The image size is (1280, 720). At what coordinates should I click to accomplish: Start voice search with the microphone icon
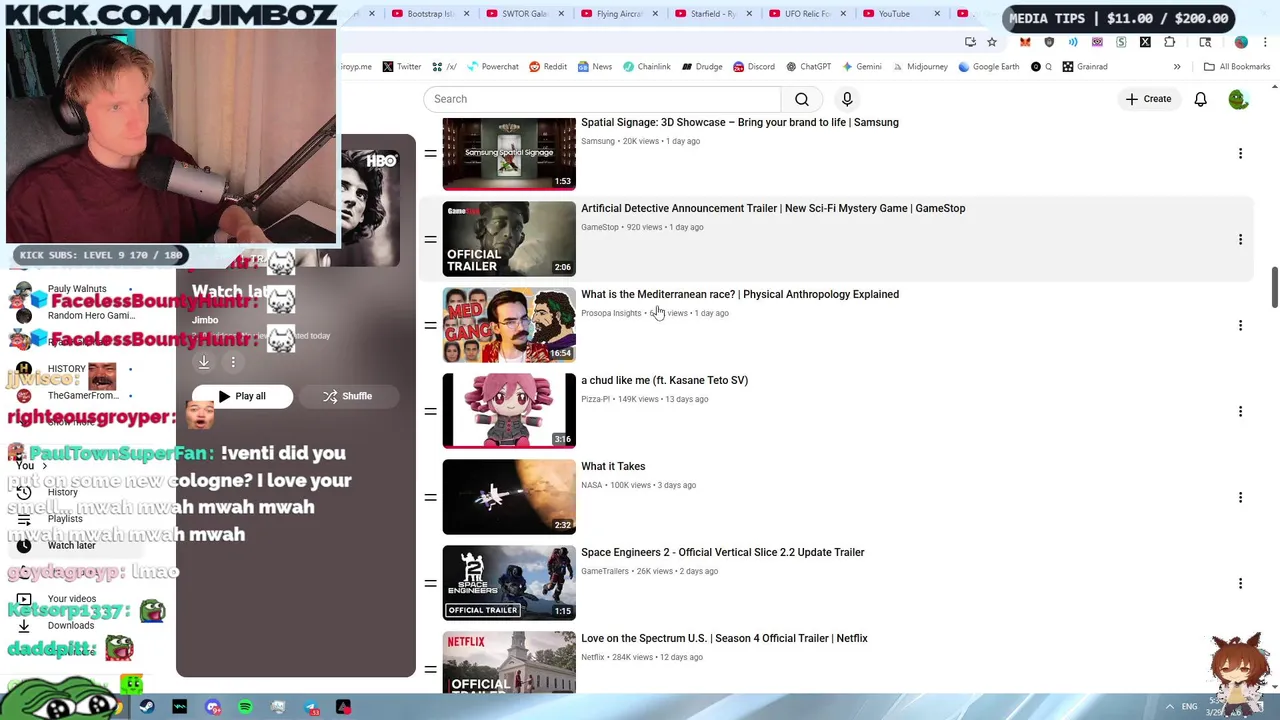pyautogui.click(x=847, y=99)
